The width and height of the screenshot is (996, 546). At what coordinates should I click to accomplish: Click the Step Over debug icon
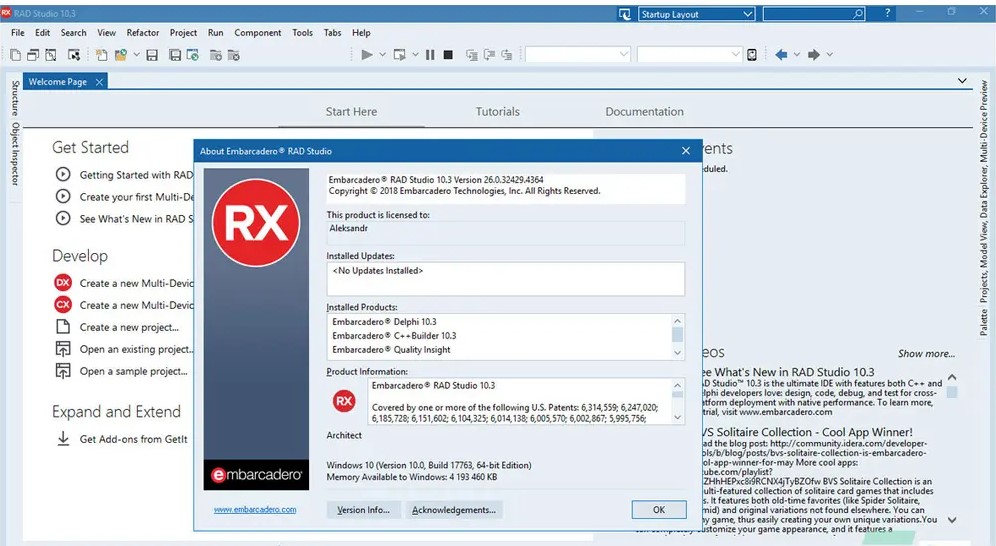click(x=489, y=55)
